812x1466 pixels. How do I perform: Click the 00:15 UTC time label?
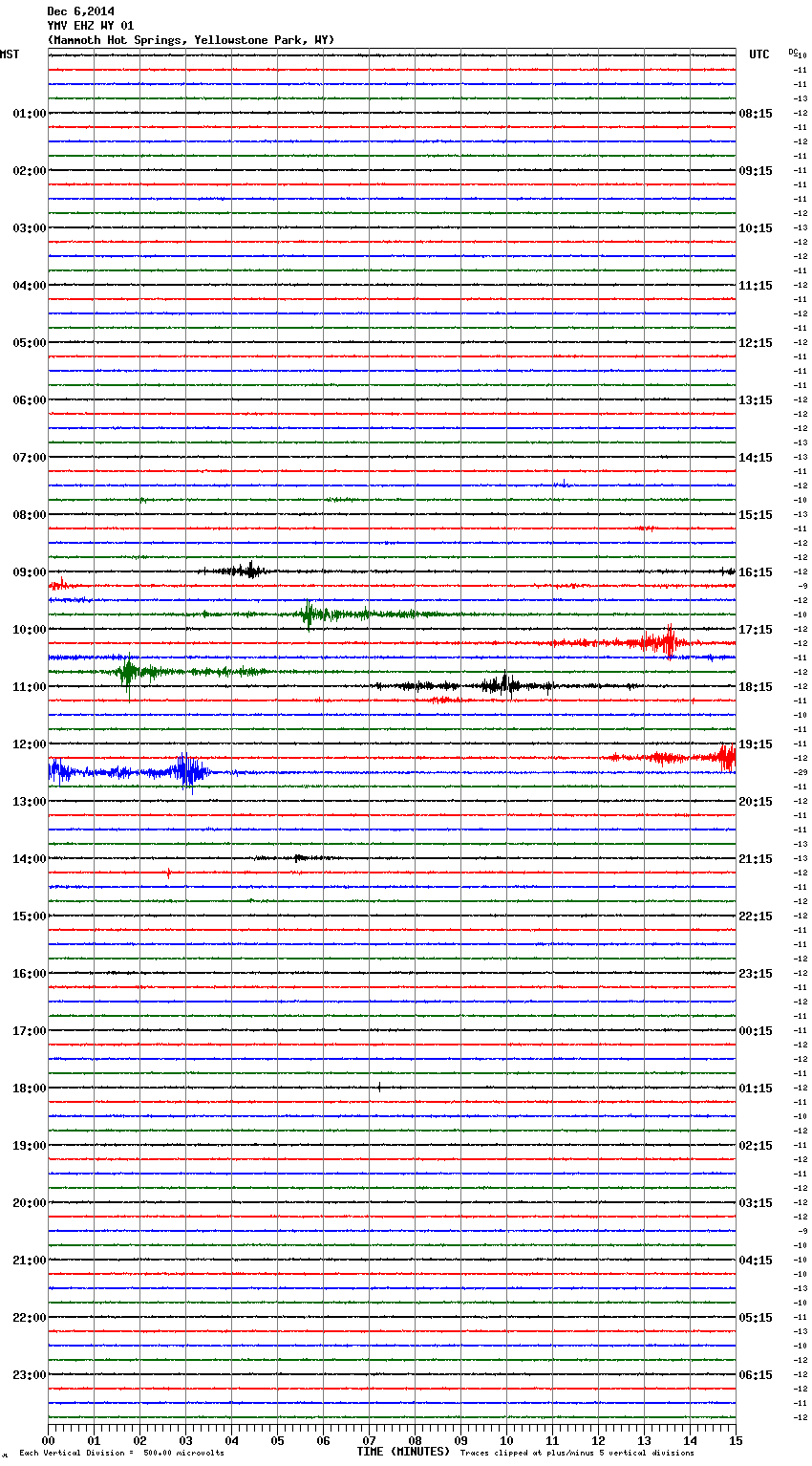click(x=756, y=1031)
